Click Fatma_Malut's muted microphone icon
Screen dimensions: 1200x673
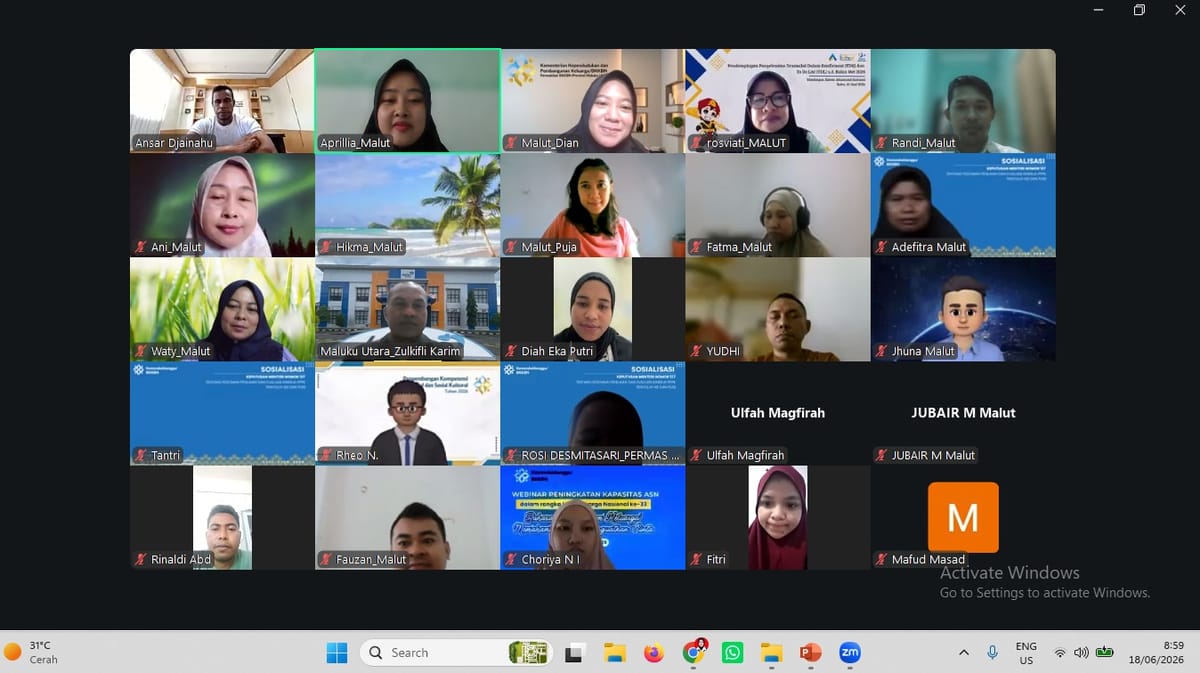pyautogui.click(x=696, y=247)
